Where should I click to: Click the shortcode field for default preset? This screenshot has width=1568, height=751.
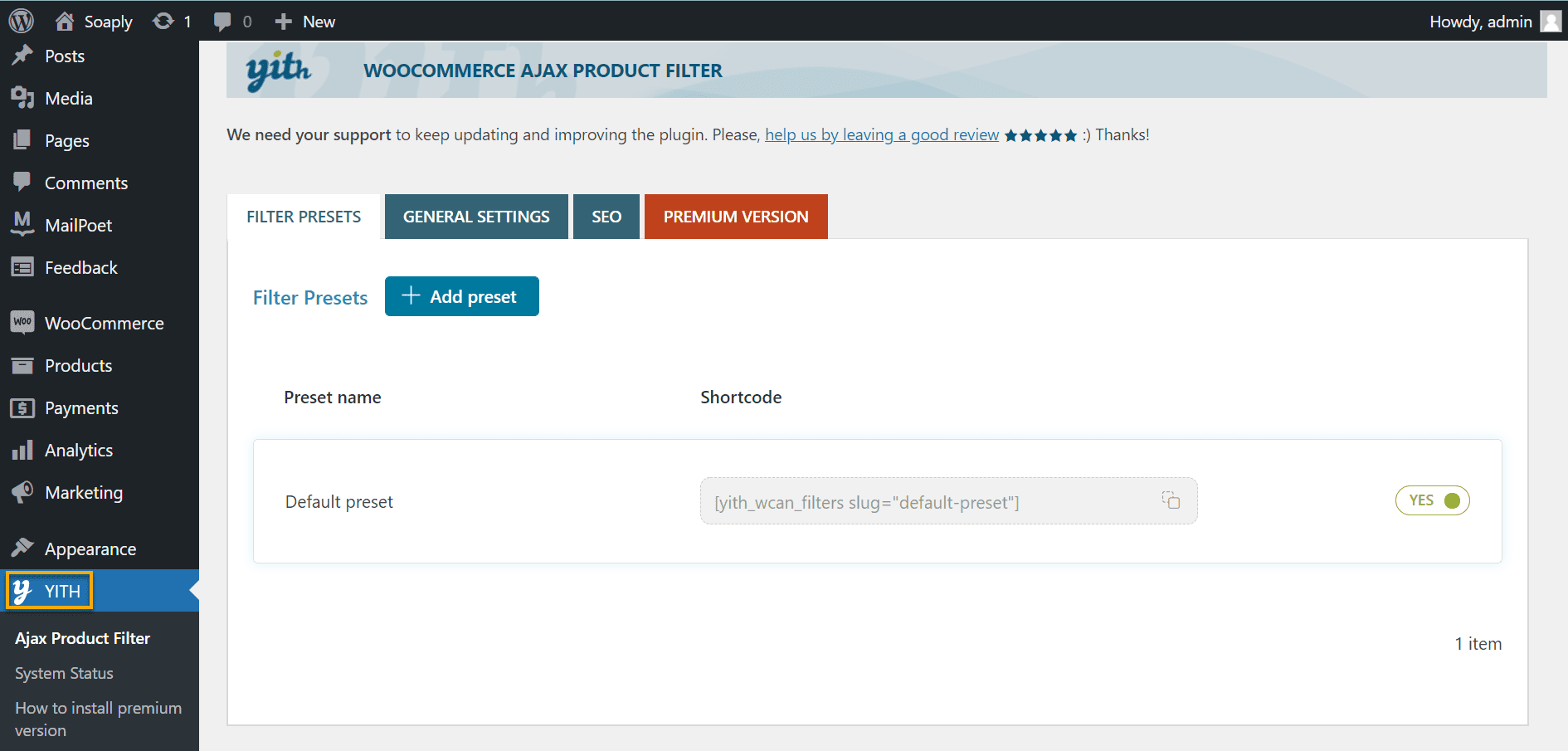coord(949,500)
